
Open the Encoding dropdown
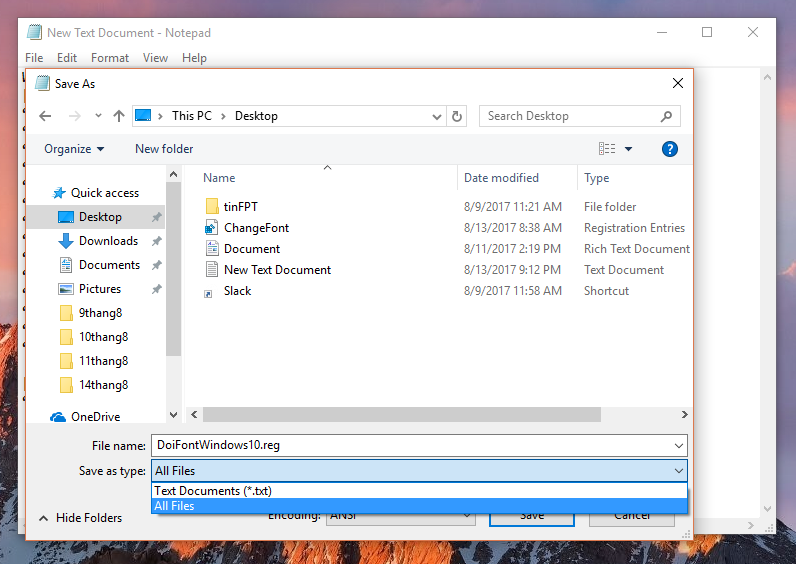[x=400, y=519]
